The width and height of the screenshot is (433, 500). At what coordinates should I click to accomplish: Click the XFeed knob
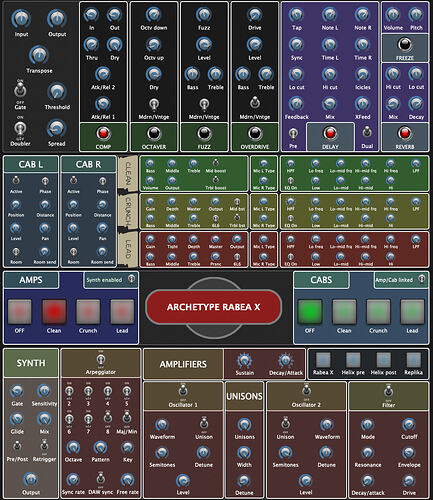(362, 104)
